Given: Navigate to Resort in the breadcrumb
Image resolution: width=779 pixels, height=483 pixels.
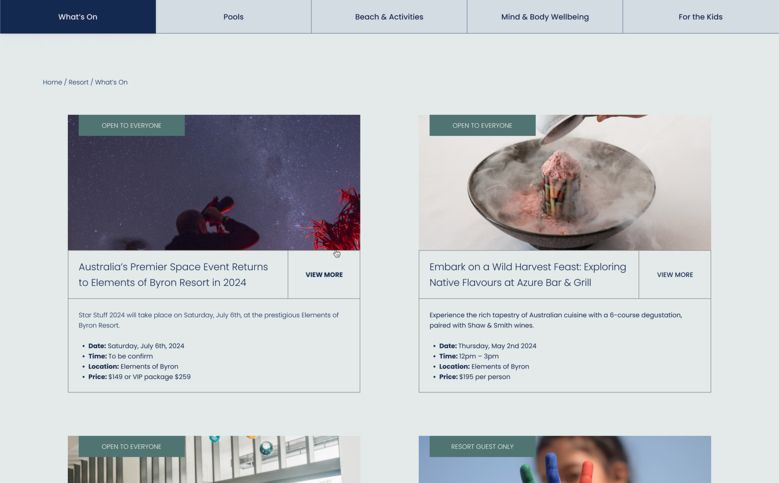Looking at the screenshot, I should click(x=78, y=82).
